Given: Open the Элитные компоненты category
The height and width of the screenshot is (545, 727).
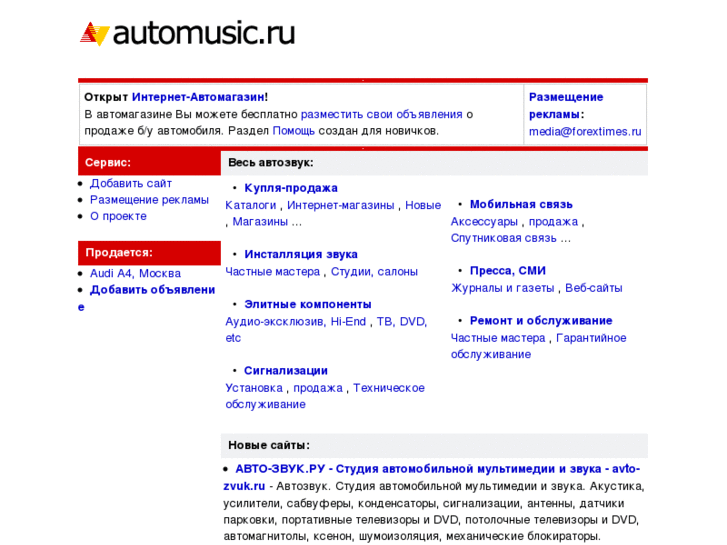Looking at the screenshot, I should (x=308, y=304).
